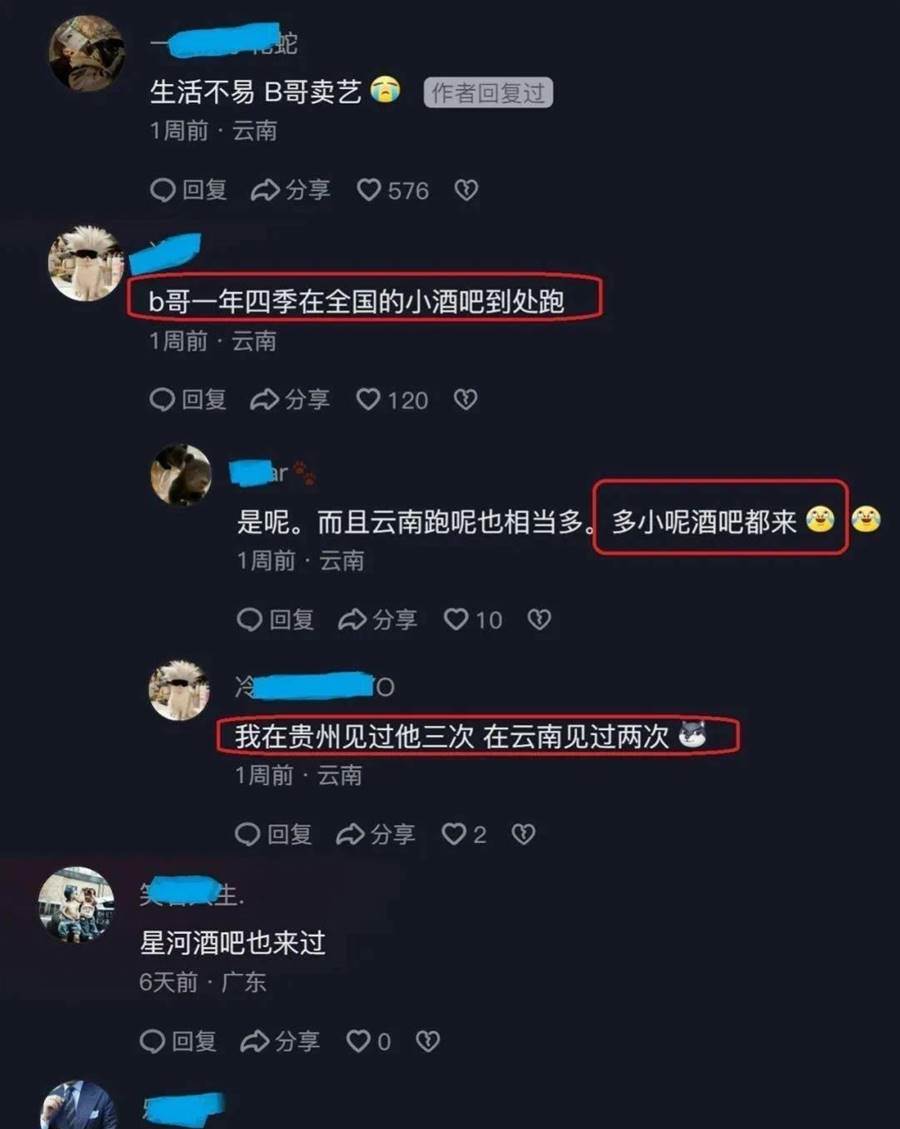The height and width of the screenshot is (1129, 900).
Task: Reply to the 'b哥一年四季' comment
Action: pos(188,400)
